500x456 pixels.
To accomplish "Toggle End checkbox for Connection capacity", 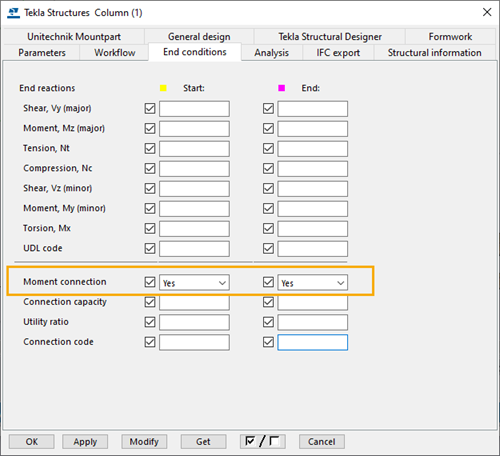I will (268, 302).
